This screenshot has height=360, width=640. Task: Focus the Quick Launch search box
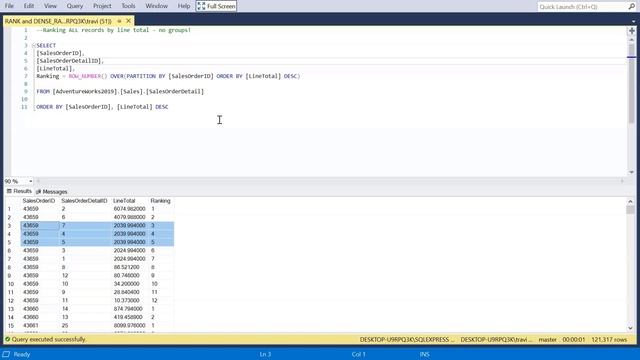pos(582,7)
